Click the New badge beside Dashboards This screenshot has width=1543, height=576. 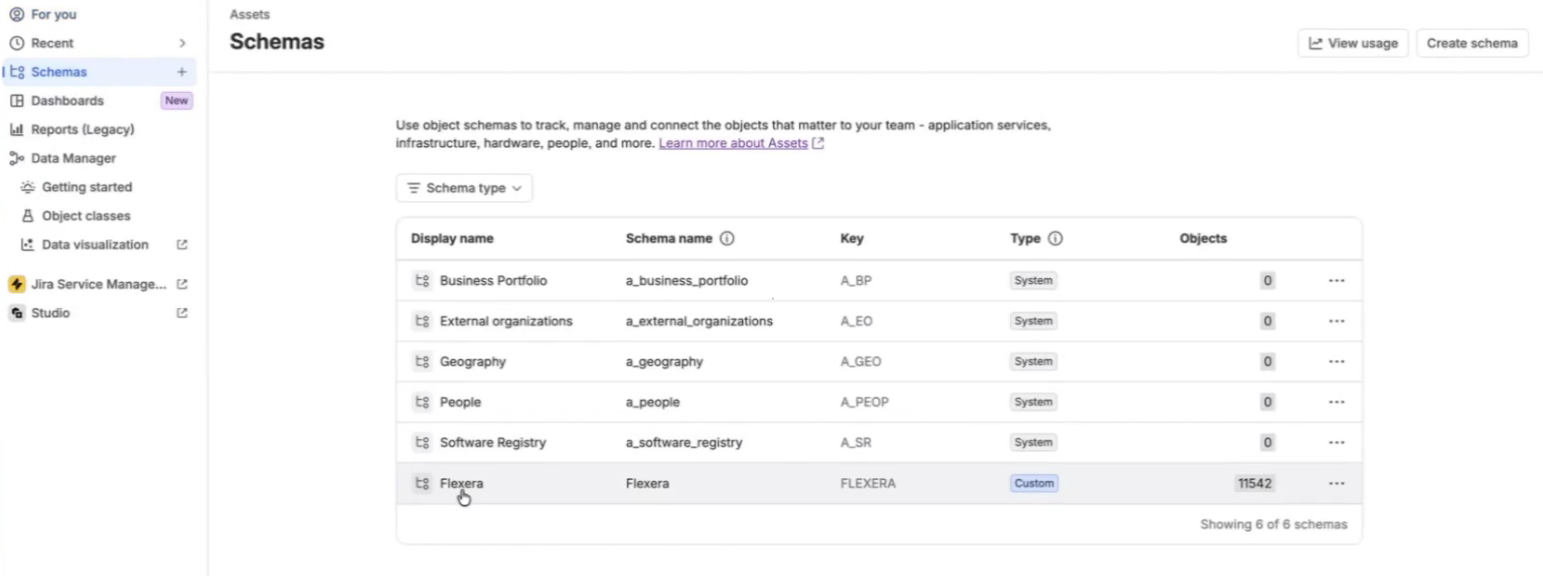click(x=176, y=101)
